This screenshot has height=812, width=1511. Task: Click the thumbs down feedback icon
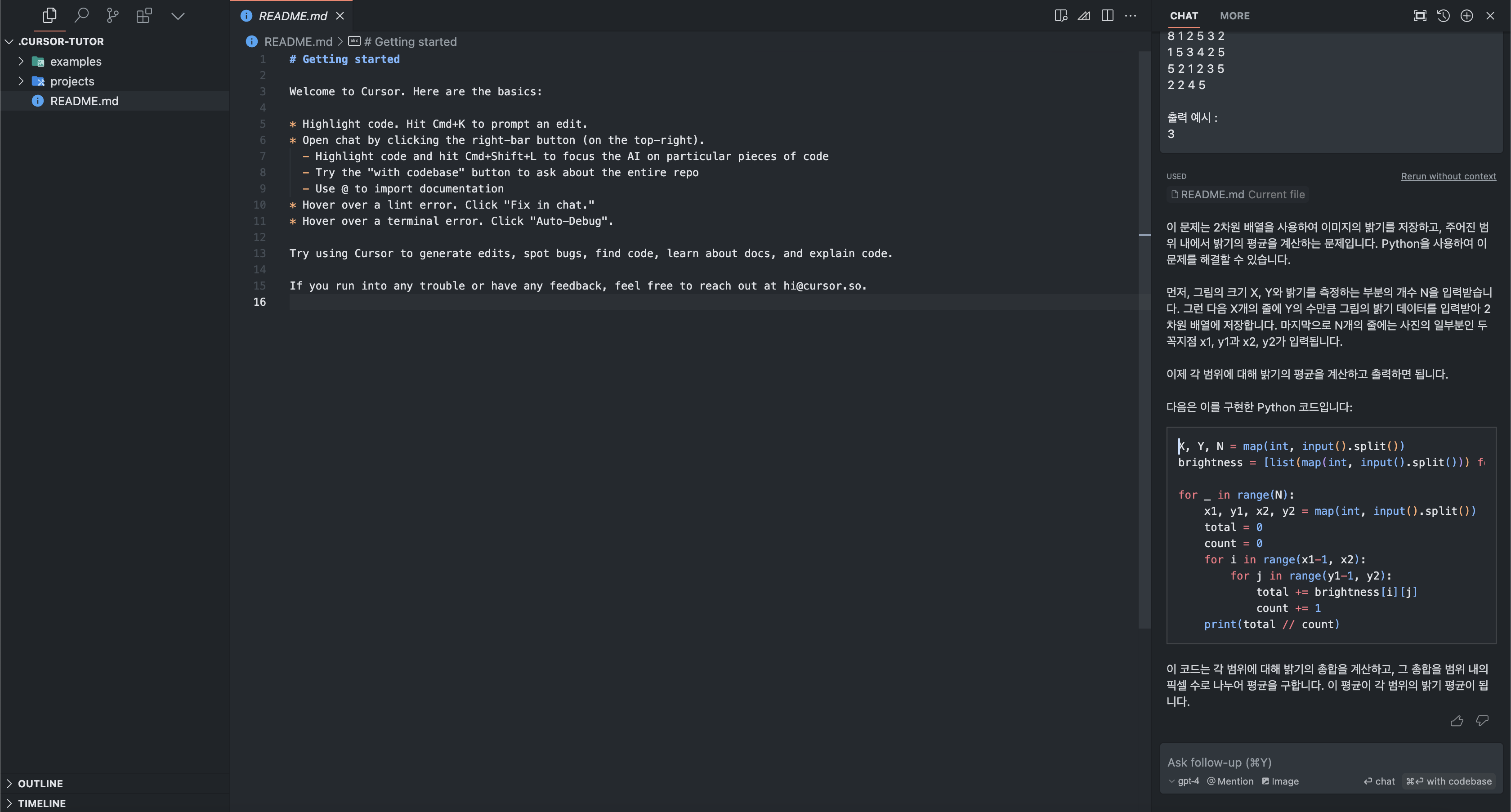point(1482,721)
